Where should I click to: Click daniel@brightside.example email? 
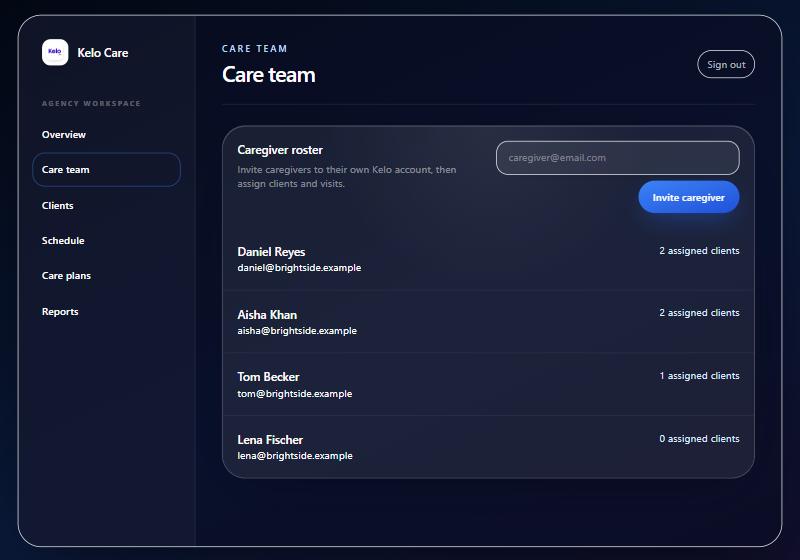point(299,268)
